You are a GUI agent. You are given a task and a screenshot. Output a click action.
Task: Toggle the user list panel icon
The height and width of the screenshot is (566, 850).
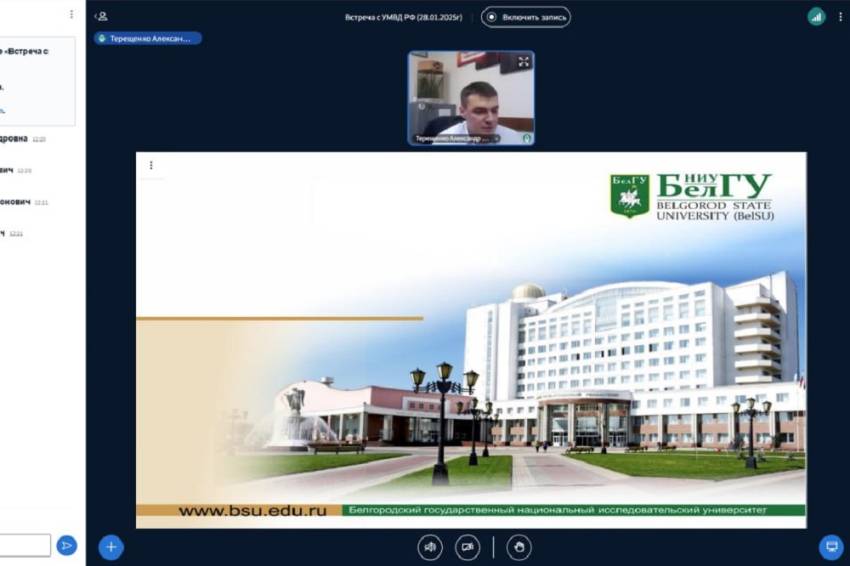[x=101, y=16]
